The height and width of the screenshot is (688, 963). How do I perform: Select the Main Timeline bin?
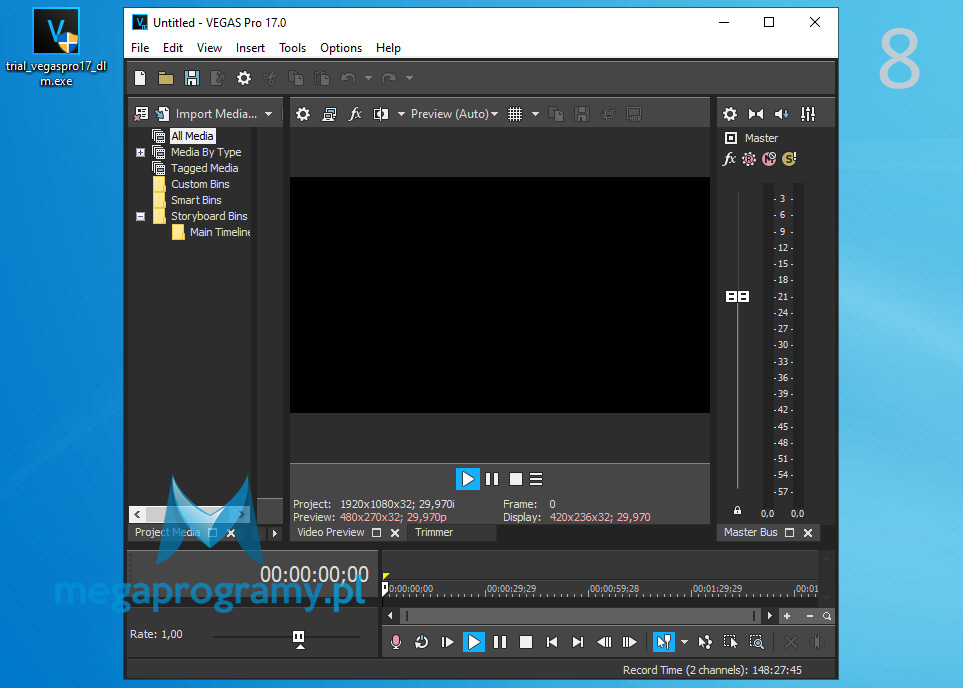tap(220, 232)
